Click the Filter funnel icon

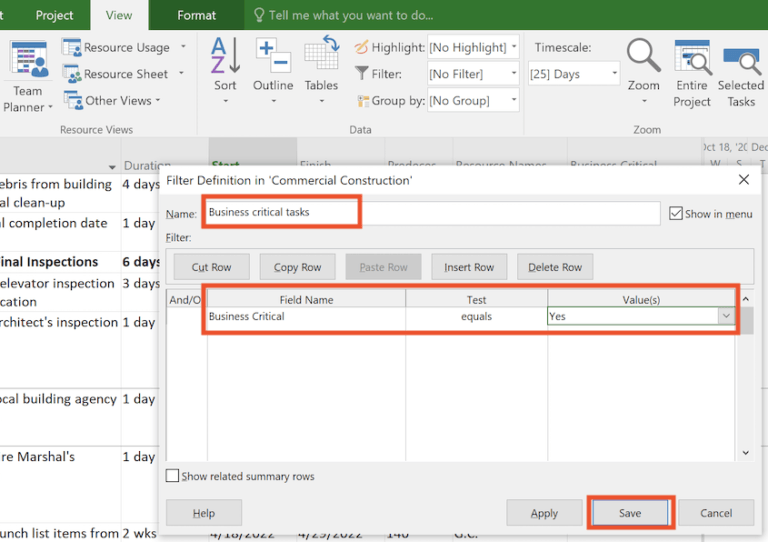[361, 73]
